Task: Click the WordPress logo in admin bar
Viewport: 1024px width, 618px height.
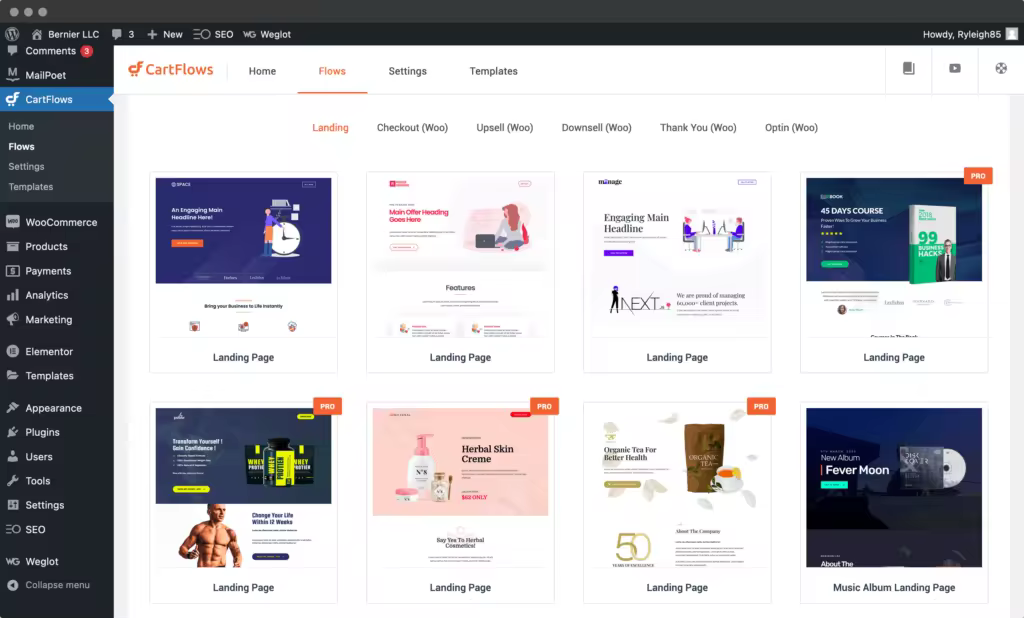Action: click(x=12, y=34)
